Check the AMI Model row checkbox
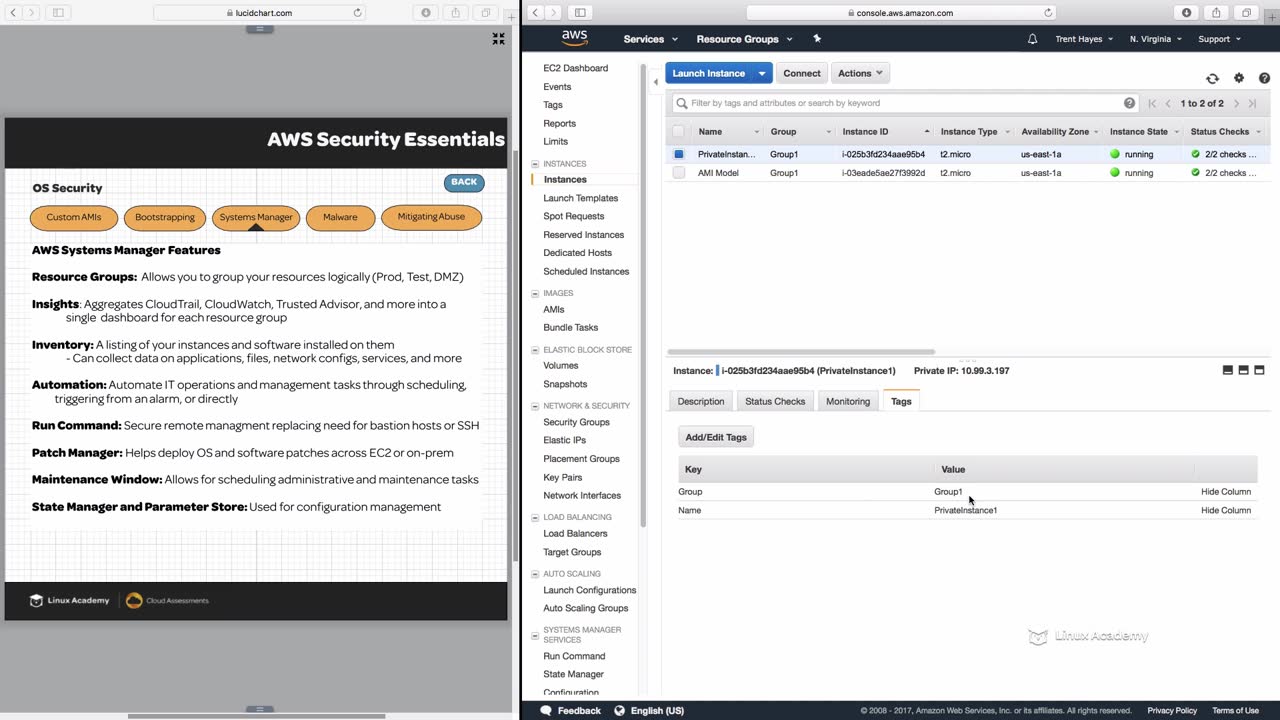 point(679,173)
